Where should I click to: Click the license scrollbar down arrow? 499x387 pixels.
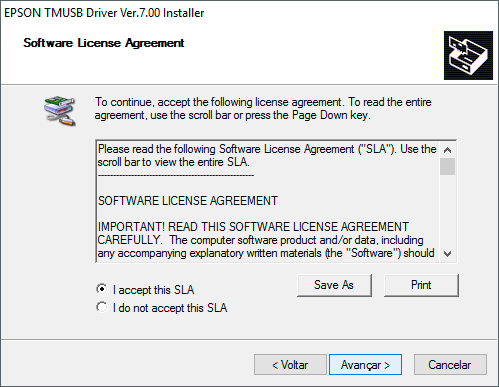pyautogui.click(x=448, y=254)
